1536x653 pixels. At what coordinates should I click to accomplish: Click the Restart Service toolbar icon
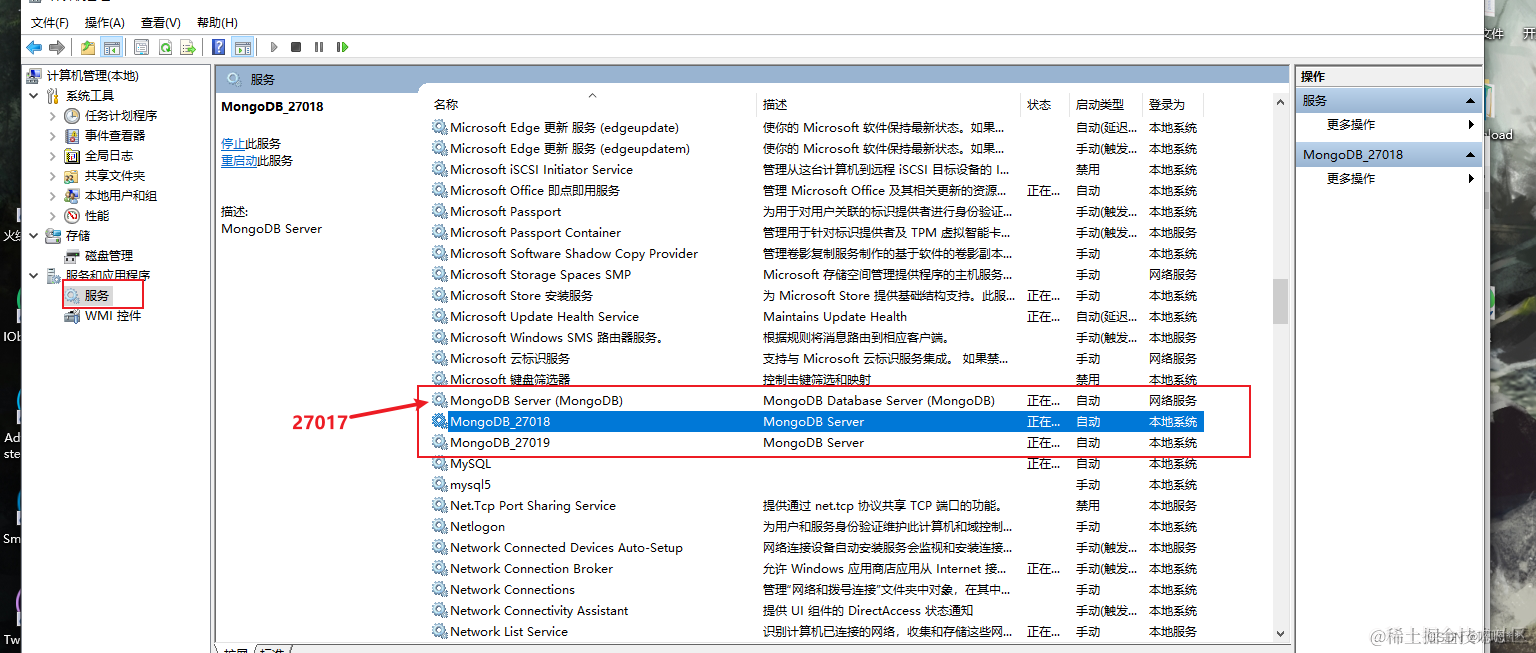[343, 47]
